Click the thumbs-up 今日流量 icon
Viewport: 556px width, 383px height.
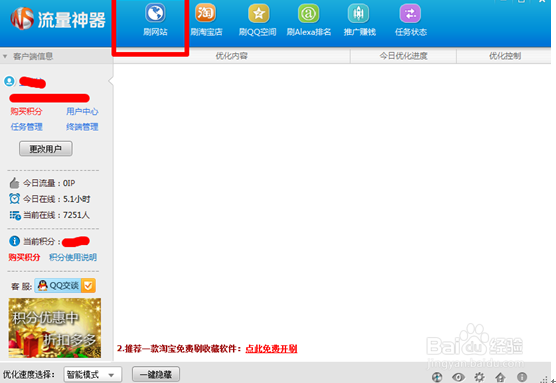pos(14,183)
